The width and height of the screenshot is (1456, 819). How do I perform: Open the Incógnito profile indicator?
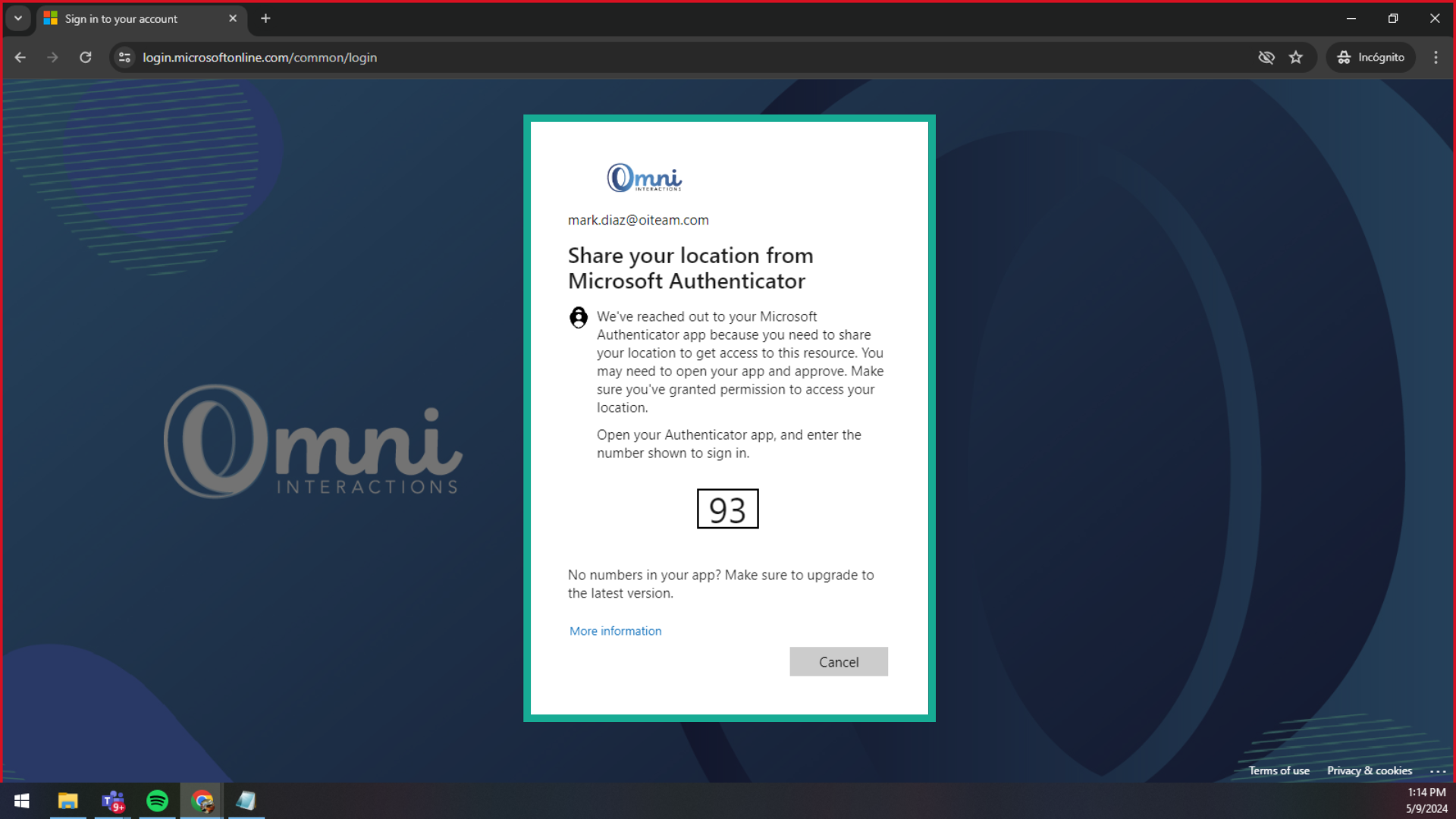click(1371, 58)
